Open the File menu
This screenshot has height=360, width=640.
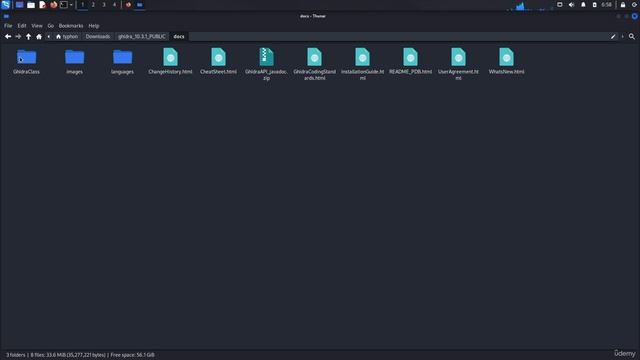[8, 26]
